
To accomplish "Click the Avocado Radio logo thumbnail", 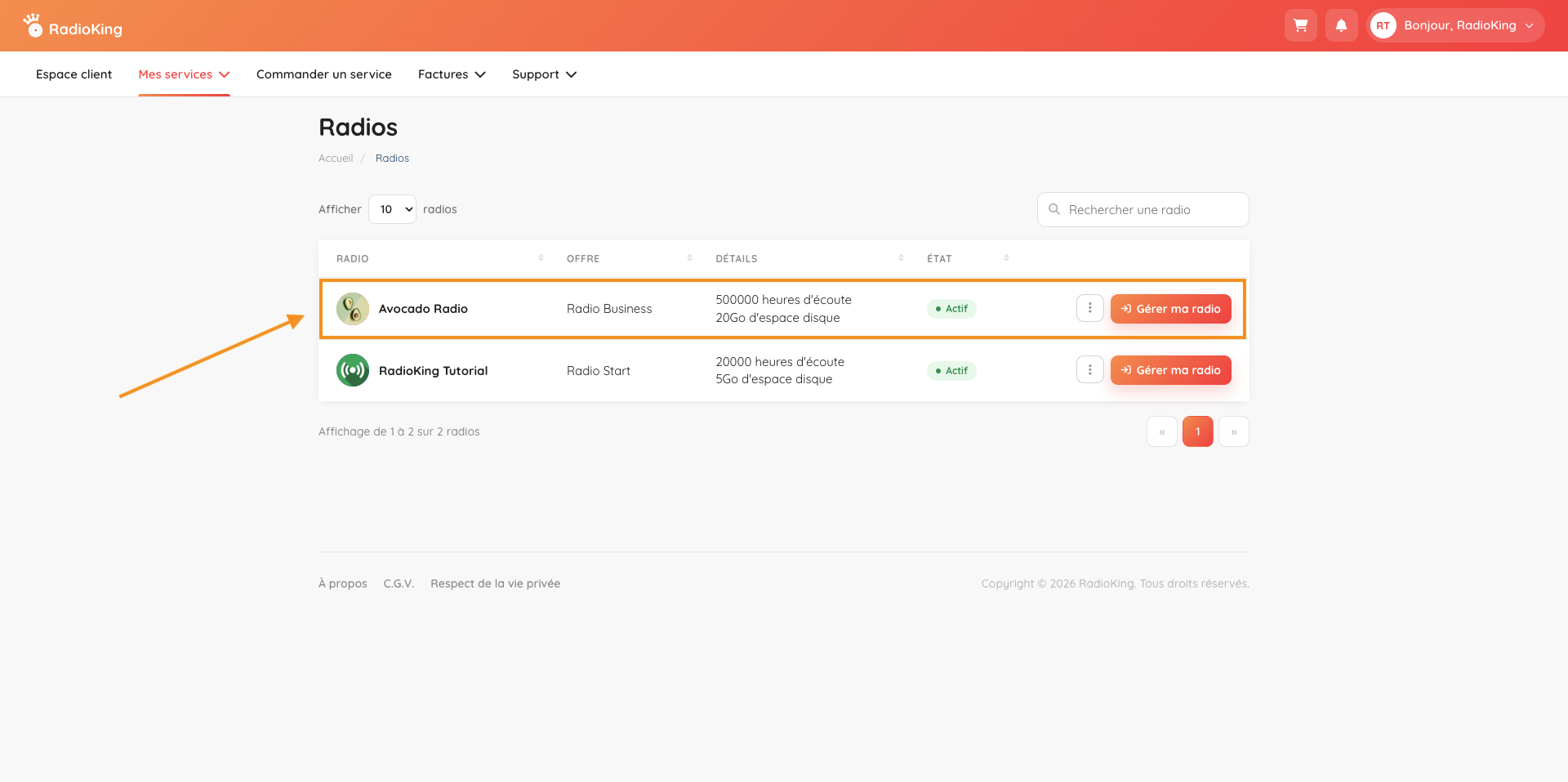I will [353, 309].
